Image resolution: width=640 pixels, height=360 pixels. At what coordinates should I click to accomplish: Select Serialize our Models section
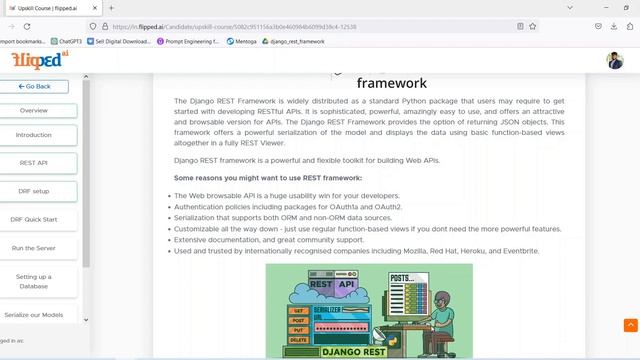coord(38,315)
